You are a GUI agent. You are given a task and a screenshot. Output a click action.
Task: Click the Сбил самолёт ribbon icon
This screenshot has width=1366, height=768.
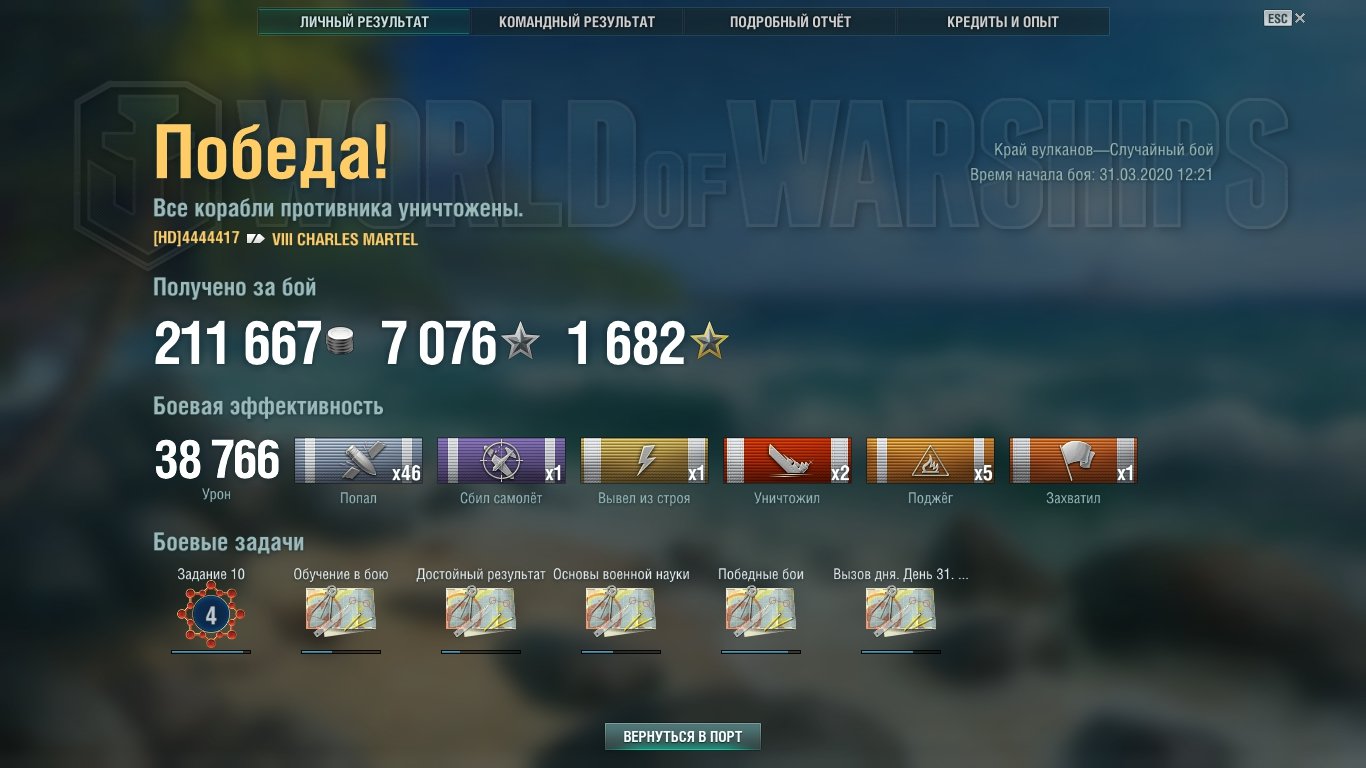pyautogui.click(x=501, y=461)
